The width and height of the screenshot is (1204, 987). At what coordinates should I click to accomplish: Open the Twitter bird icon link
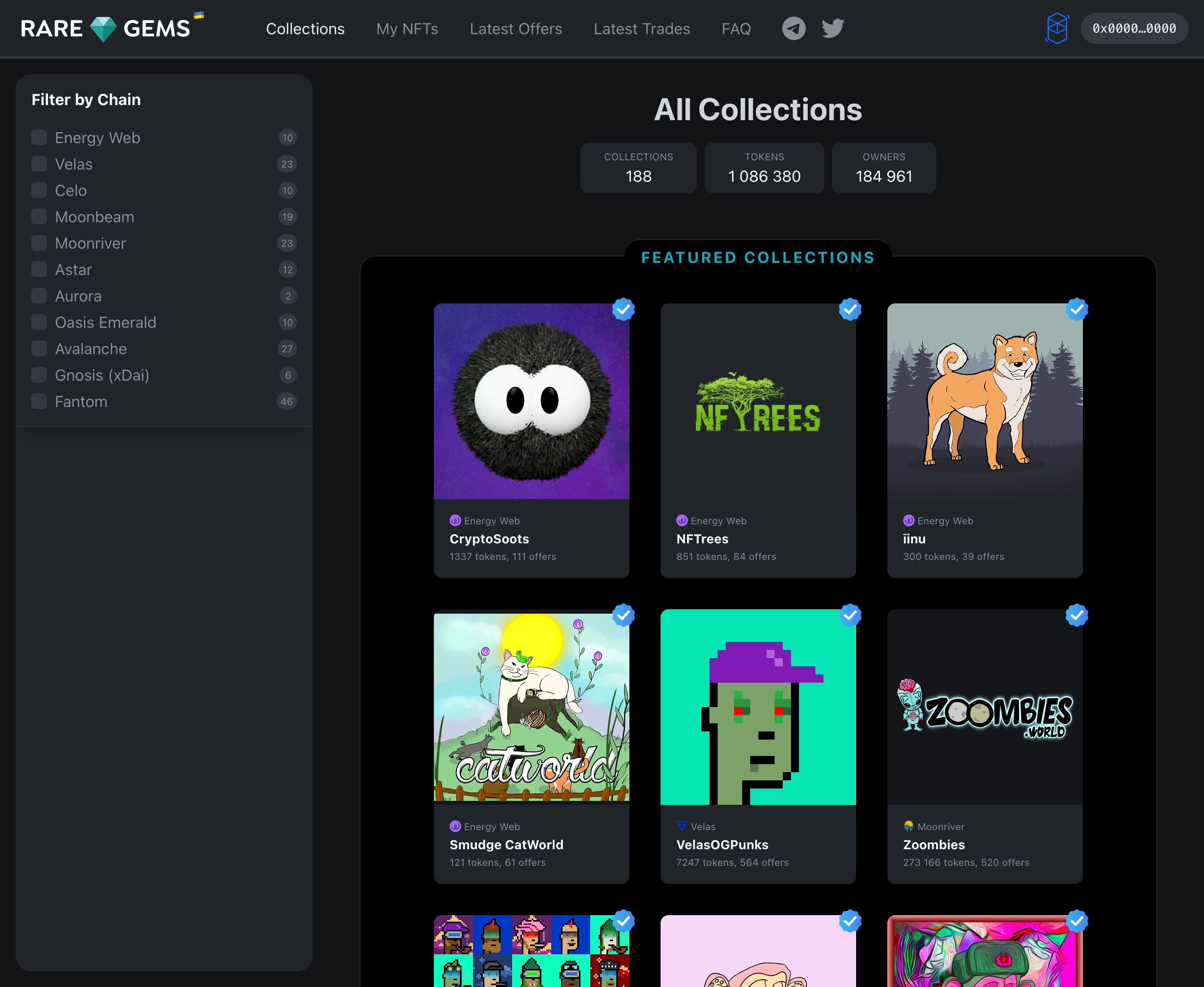click(833, 28)
